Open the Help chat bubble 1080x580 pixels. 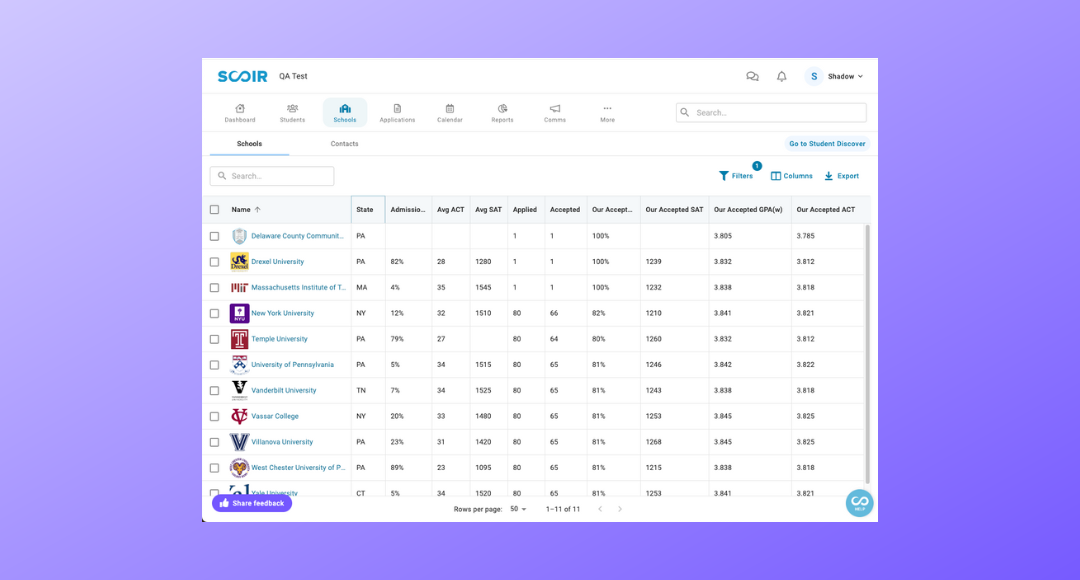860,502
